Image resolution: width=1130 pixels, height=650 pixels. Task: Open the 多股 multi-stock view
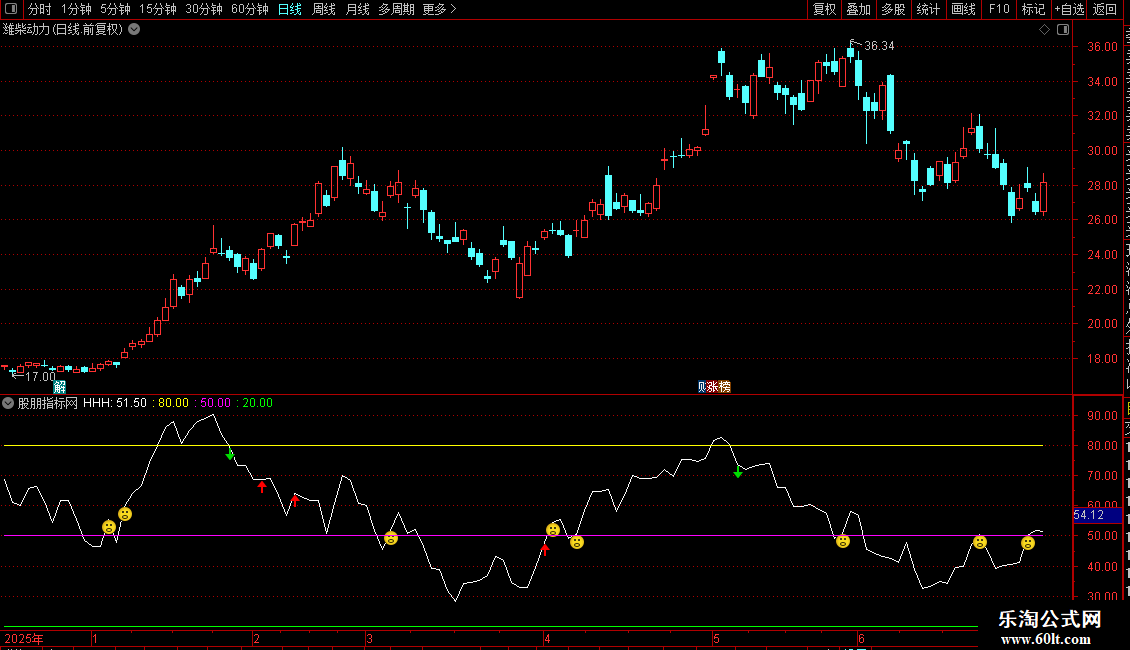893,9
